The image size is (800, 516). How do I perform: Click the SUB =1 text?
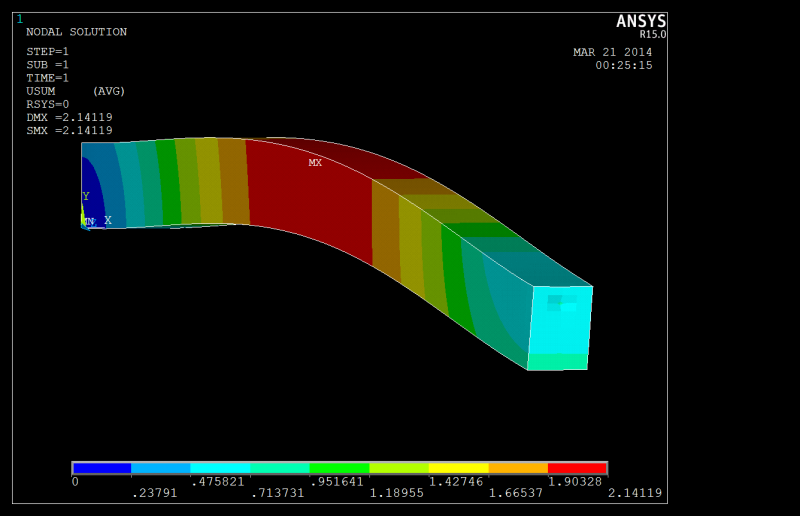[47, 65]
